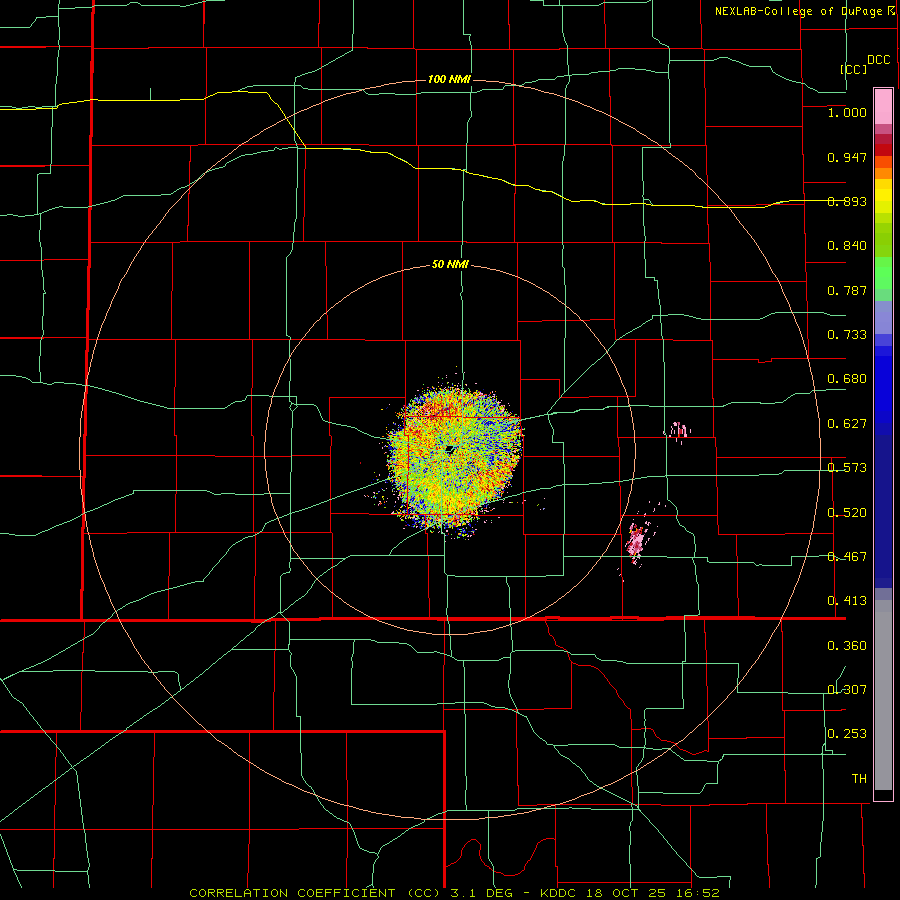Click the 0.787 value on the color scale
Screen dimensions: 900x900
847,290
